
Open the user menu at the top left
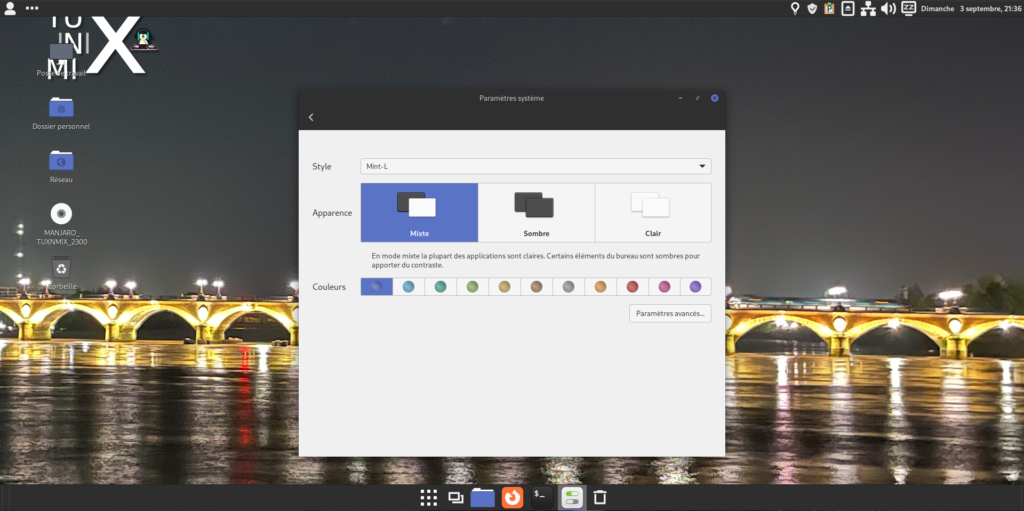pyautogui.click(x=11, y=9)
